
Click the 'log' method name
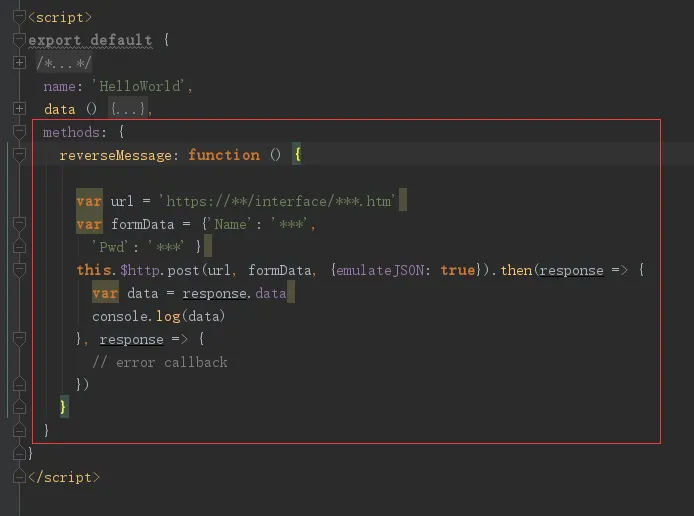click(168, 316)
